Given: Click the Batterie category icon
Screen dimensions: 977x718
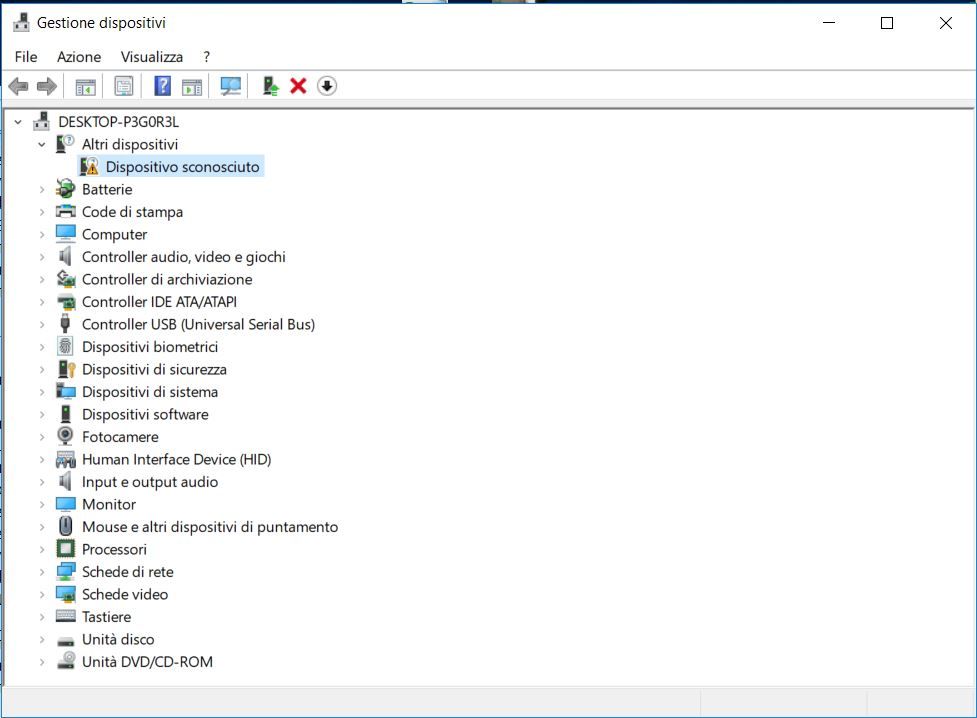Looking at the screenshot, I should tap(65, 189).
